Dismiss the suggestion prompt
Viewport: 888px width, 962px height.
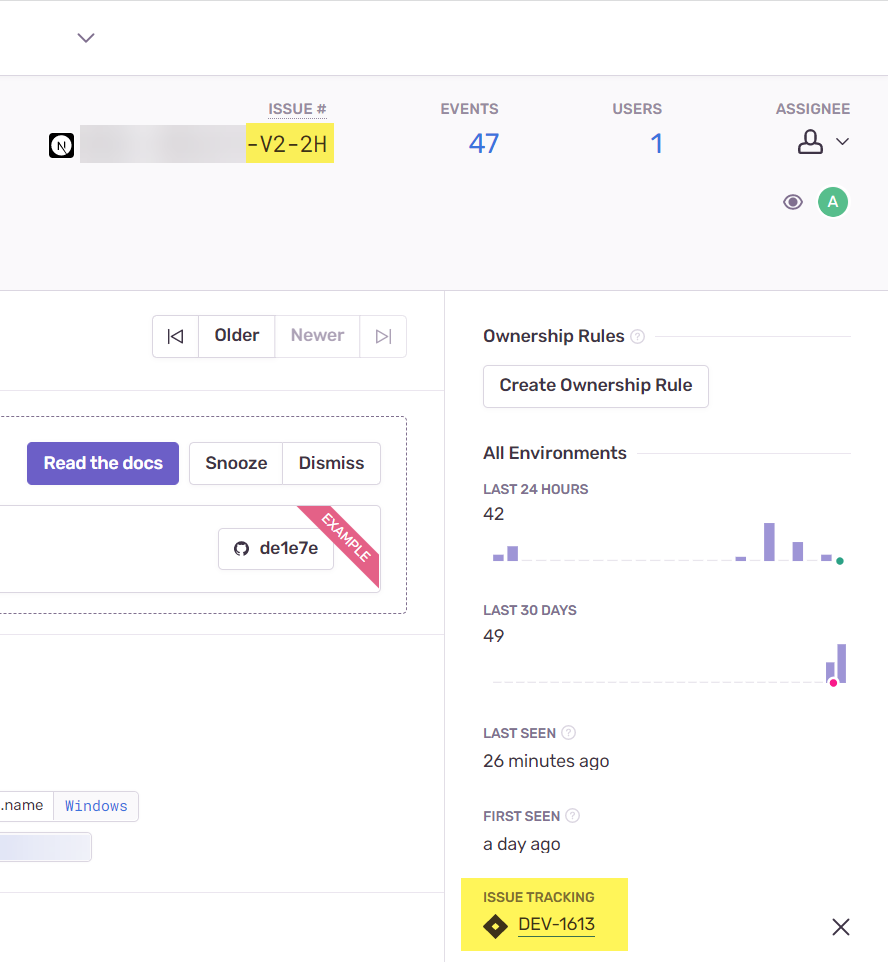tap(331, 463)
